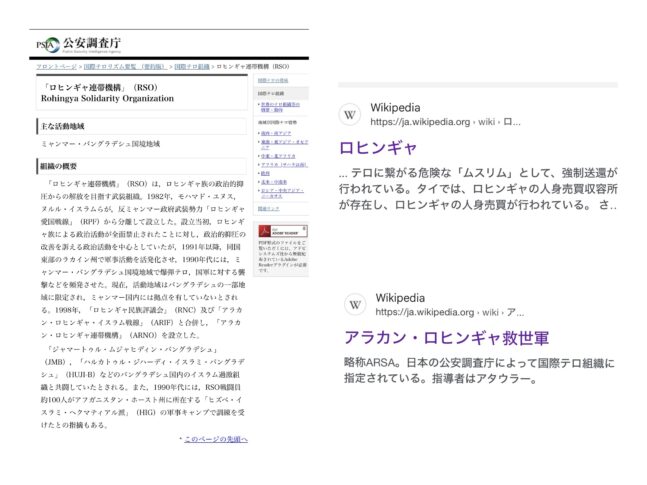
Task: Open the 国際テロ組織 breadcrumb link
Action: tap(192, 66)
